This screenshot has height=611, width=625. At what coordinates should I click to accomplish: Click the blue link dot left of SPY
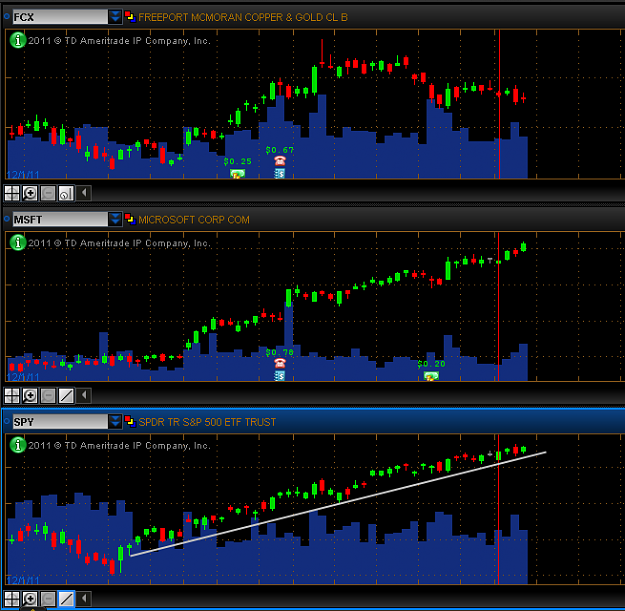point(7,421)
